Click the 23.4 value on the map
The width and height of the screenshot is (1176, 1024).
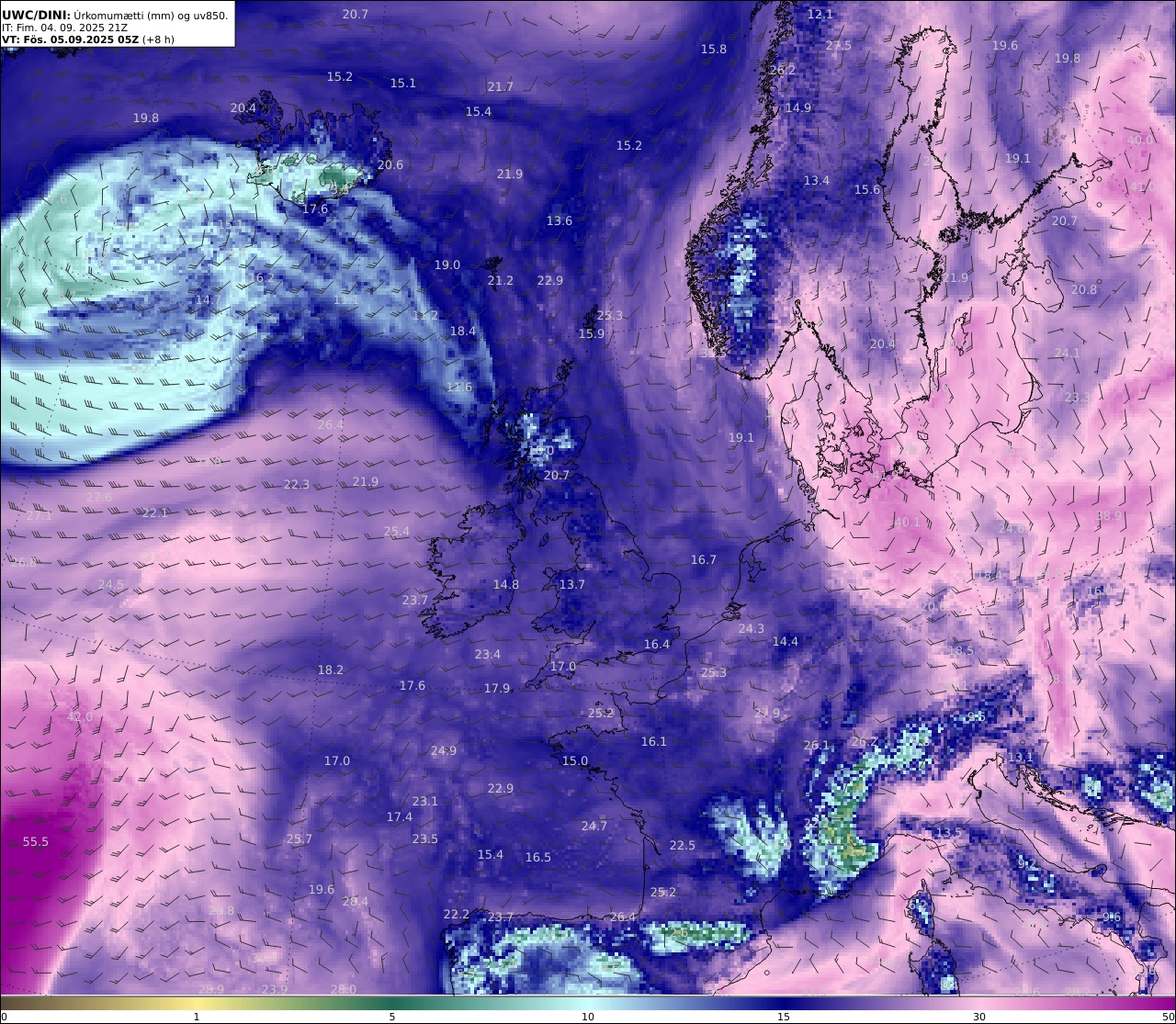[488, 654]
